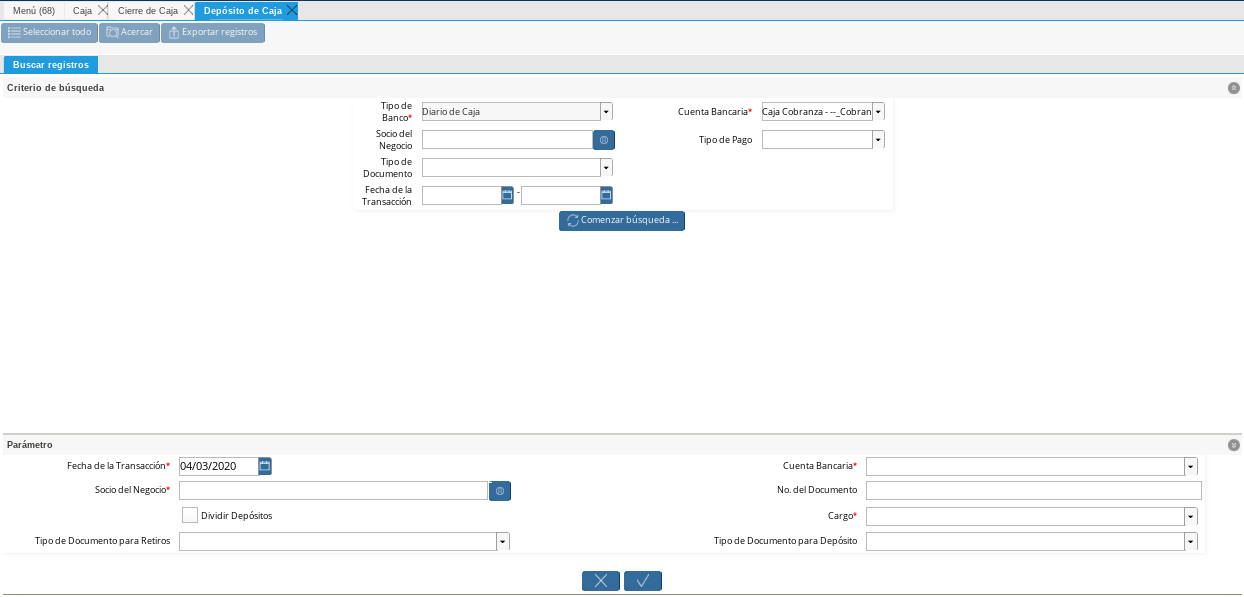This screenshot has width=1244, height=597.
Task: Click the No. del Documento input field
Action: 1033,490
